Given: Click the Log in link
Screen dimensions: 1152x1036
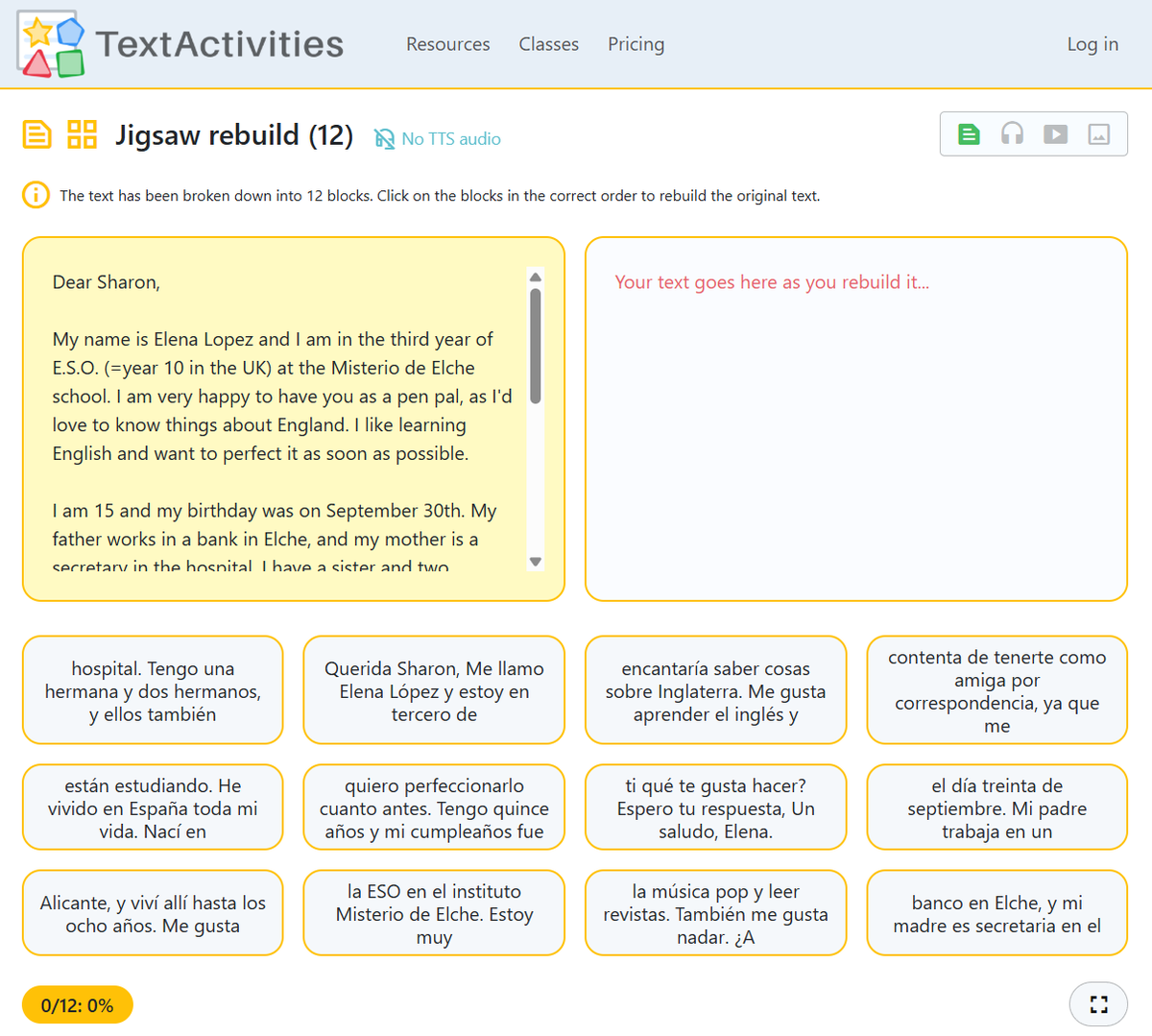Looking at the screenshot, I should click(1092, 44).
